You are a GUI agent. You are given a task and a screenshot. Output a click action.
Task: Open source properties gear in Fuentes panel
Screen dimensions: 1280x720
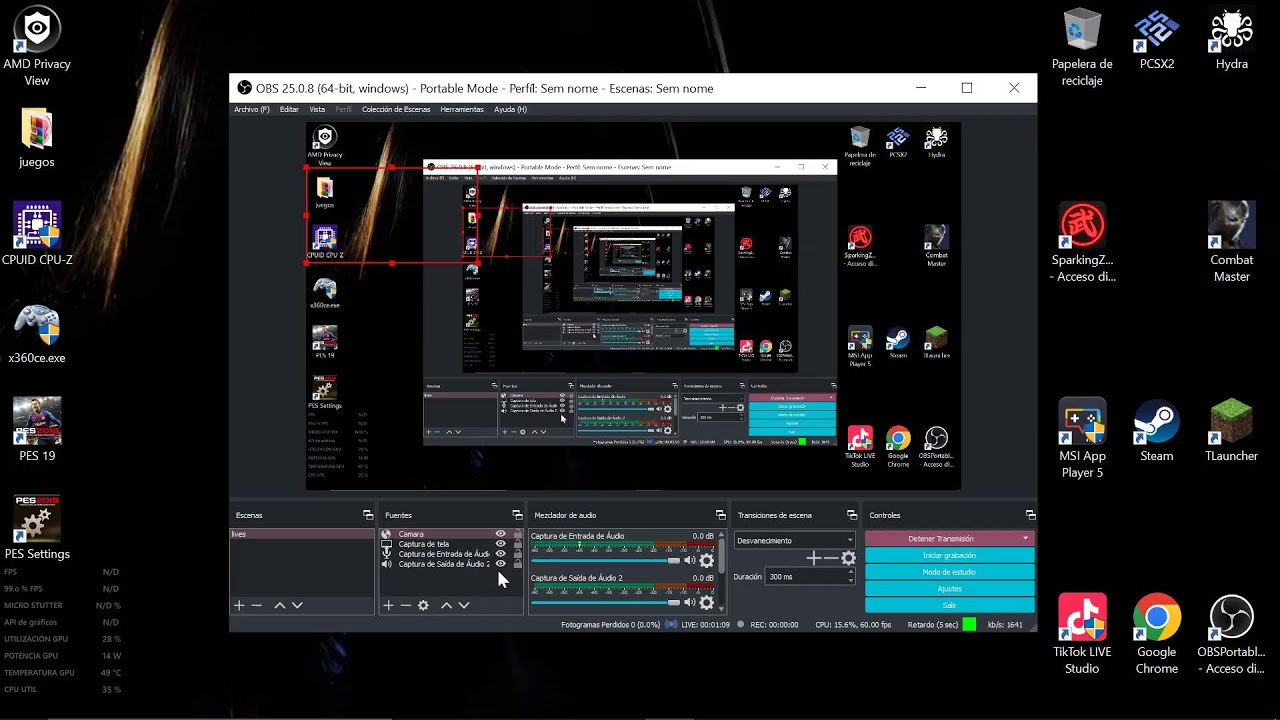coord(423,605)
